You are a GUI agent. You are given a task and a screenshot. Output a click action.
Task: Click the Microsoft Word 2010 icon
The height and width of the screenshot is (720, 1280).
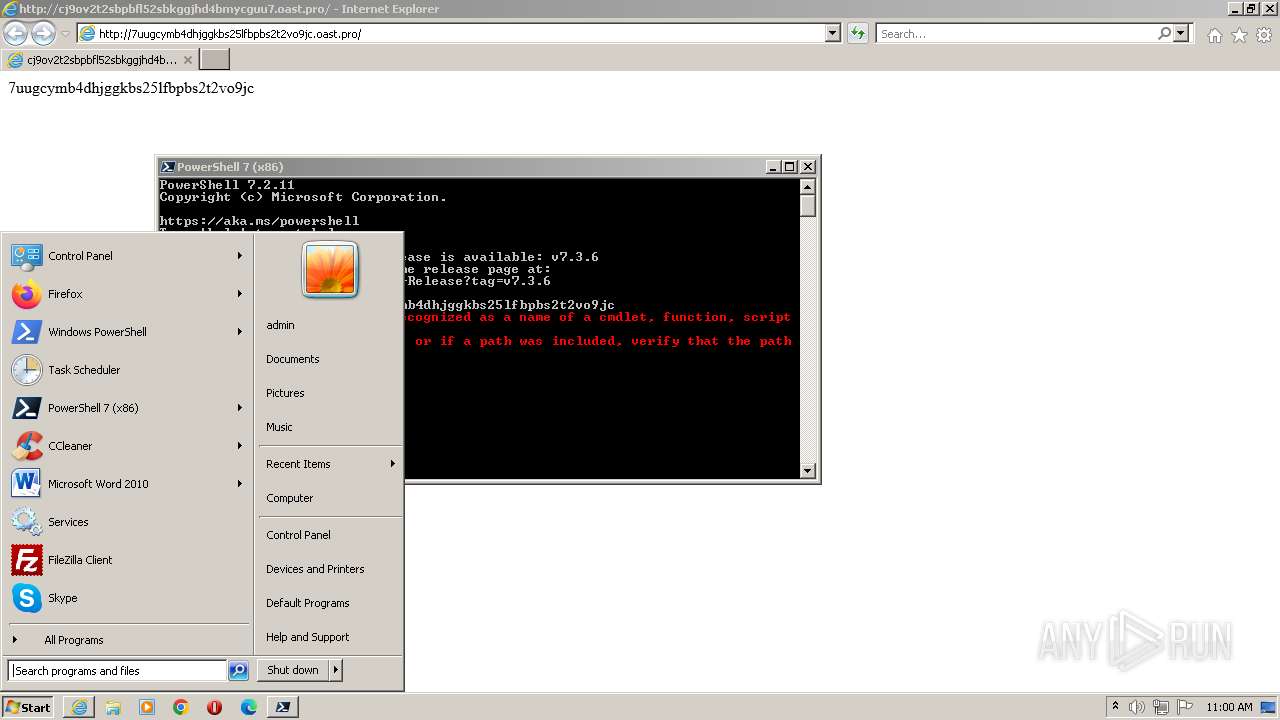point(26,484)
